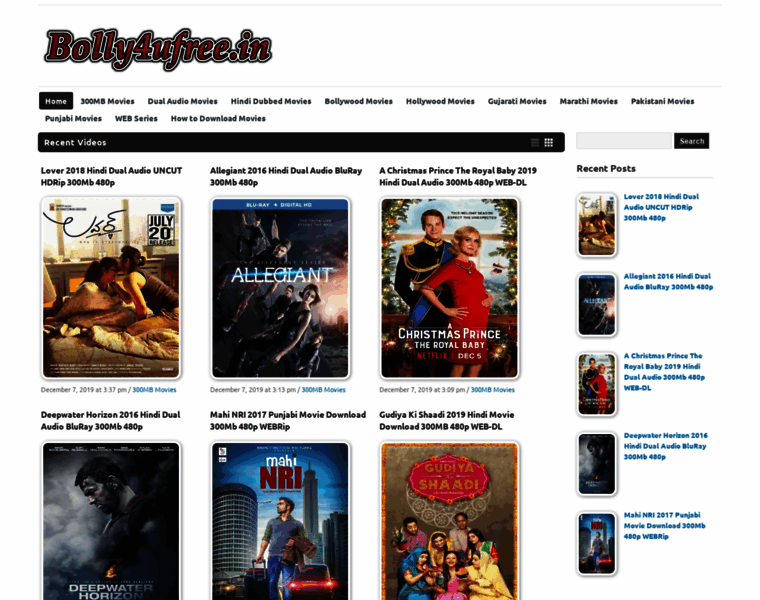Click the Christmas Prince Royal Baby poster
Screen dimensions: 760x600
[449, 288]
